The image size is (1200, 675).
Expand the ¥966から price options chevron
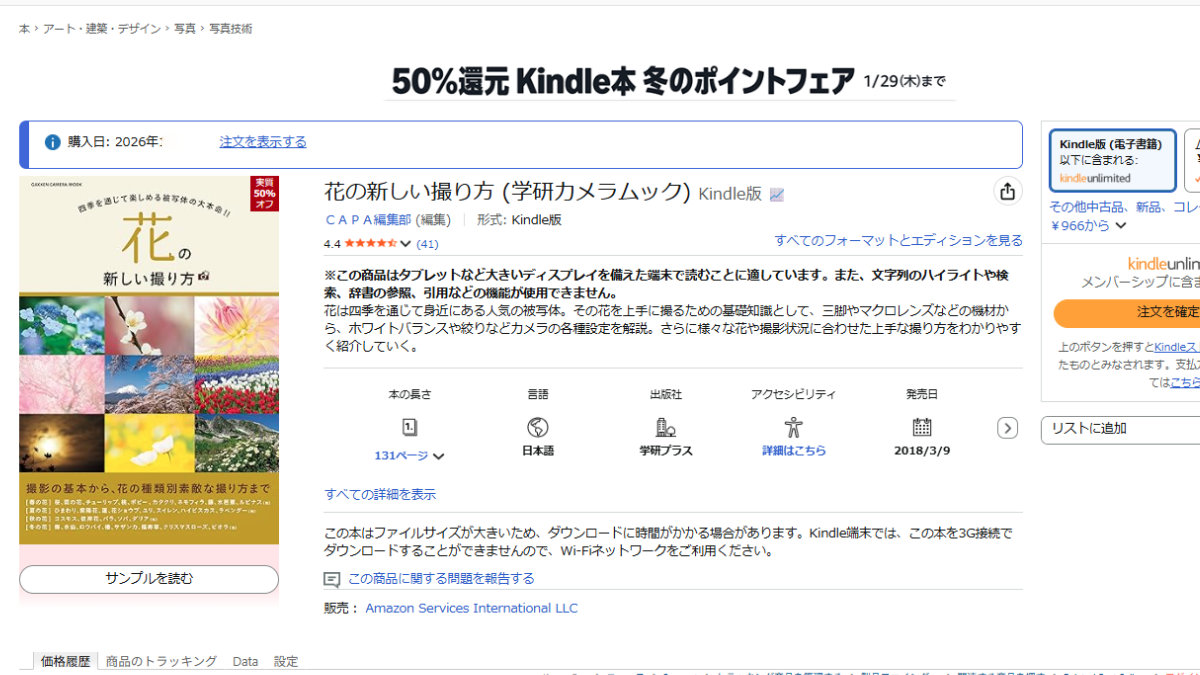pos(1121,226)
